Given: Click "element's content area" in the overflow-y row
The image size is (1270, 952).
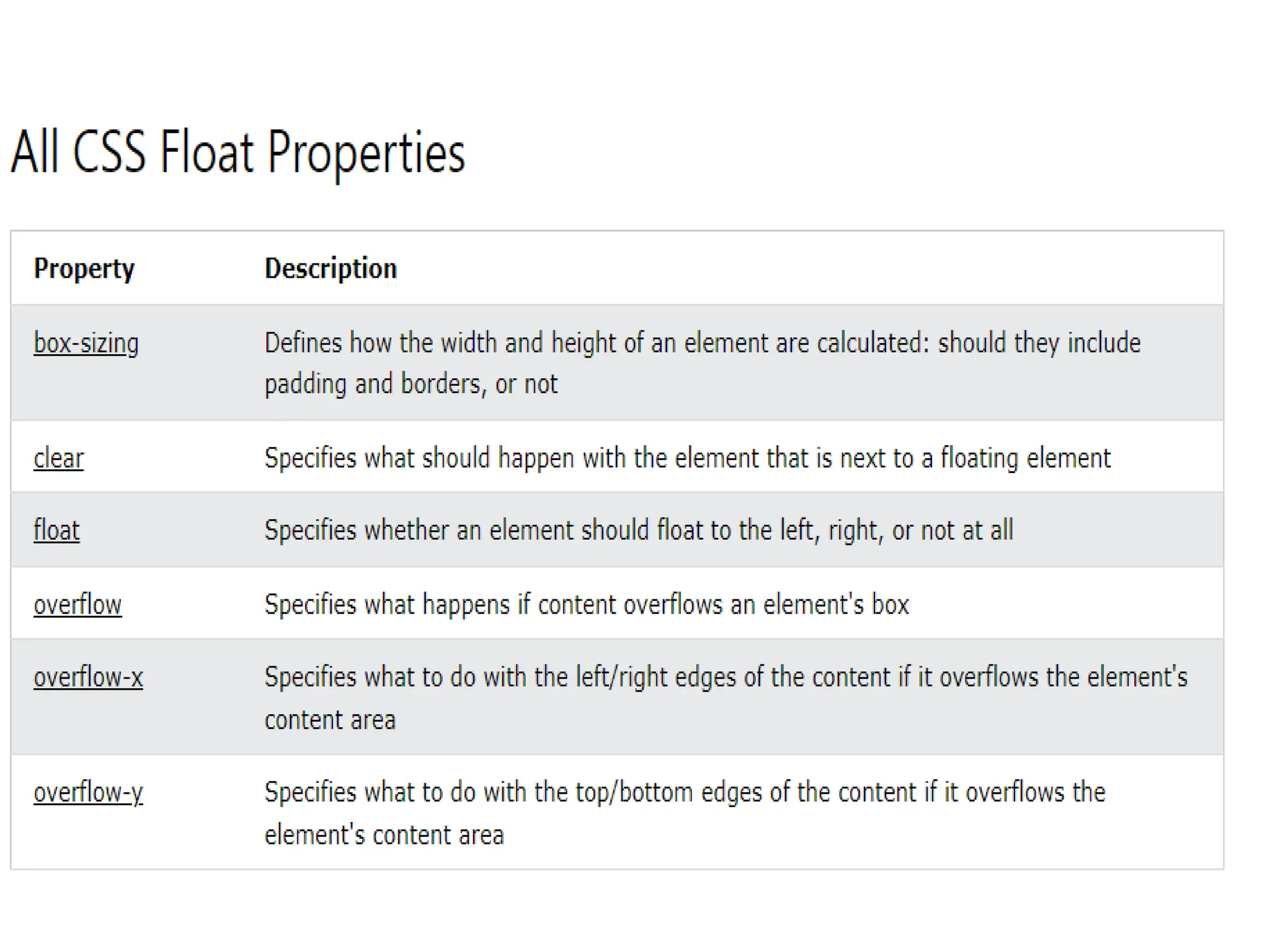Looking at the screenshot, I should [x=384, y=835].
